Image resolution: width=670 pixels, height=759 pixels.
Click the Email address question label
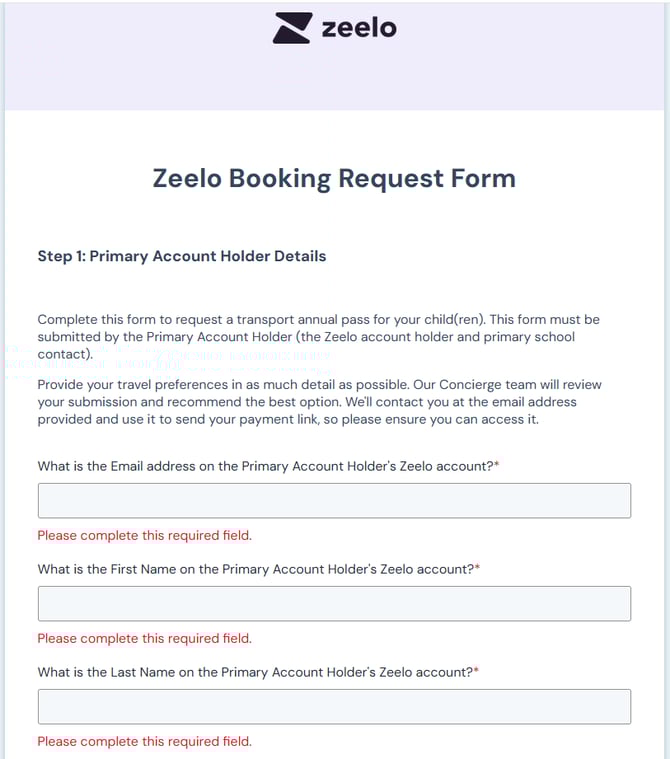(x=265, y=466)
